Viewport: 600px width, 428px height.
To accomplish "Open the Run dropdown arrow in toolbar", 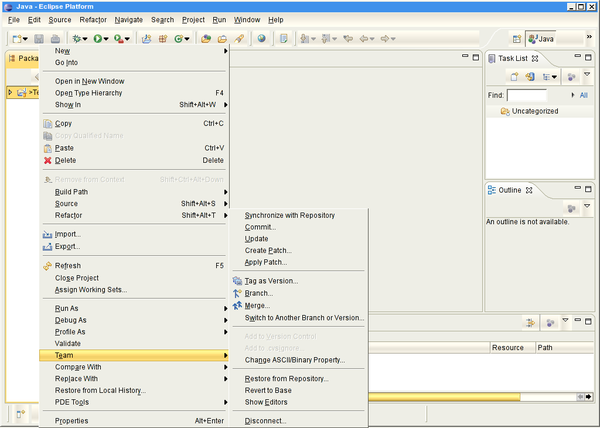I will point(106,39).
